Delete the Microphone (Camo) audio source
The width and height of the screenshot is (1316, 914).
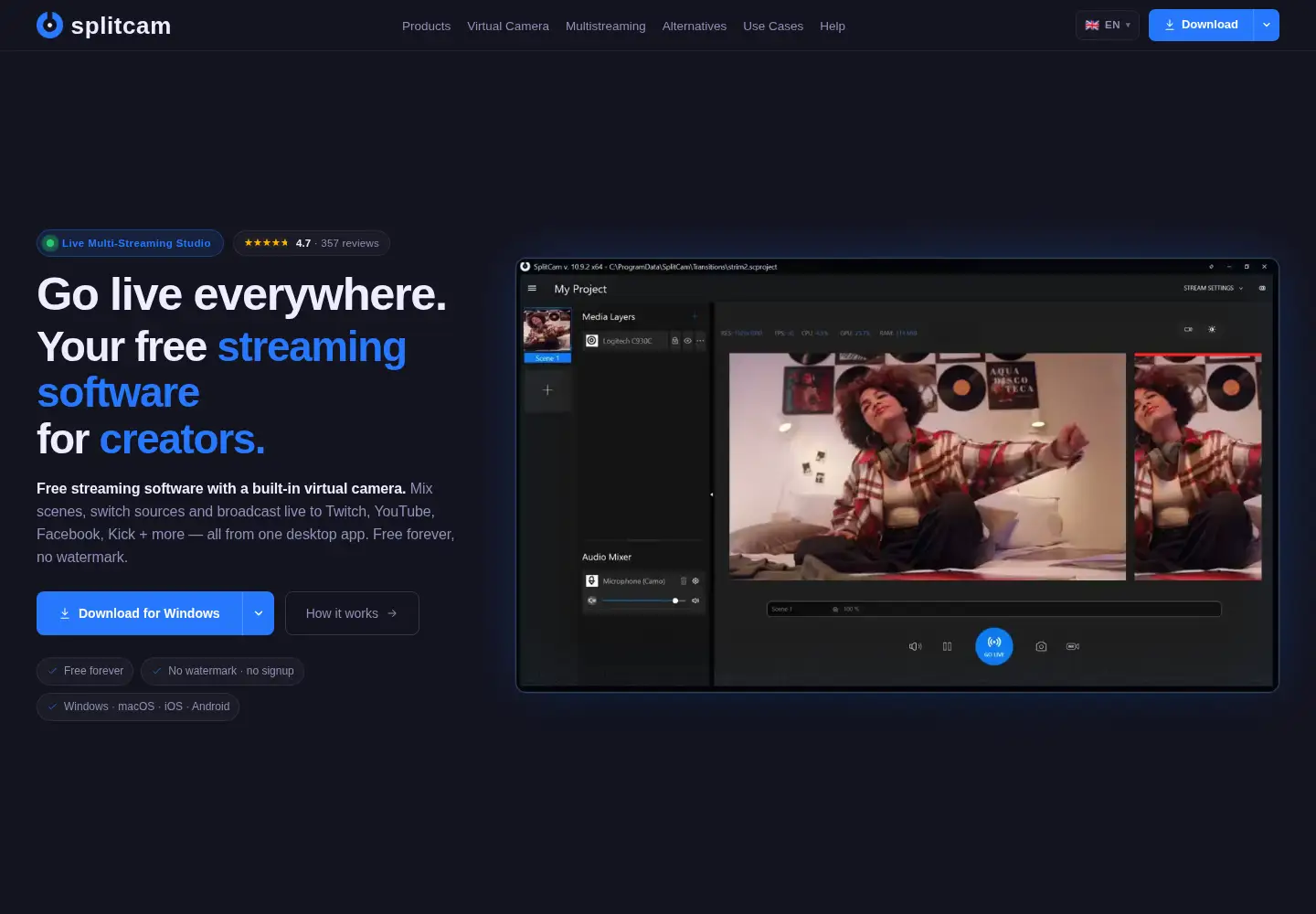(x=684, y=580)
